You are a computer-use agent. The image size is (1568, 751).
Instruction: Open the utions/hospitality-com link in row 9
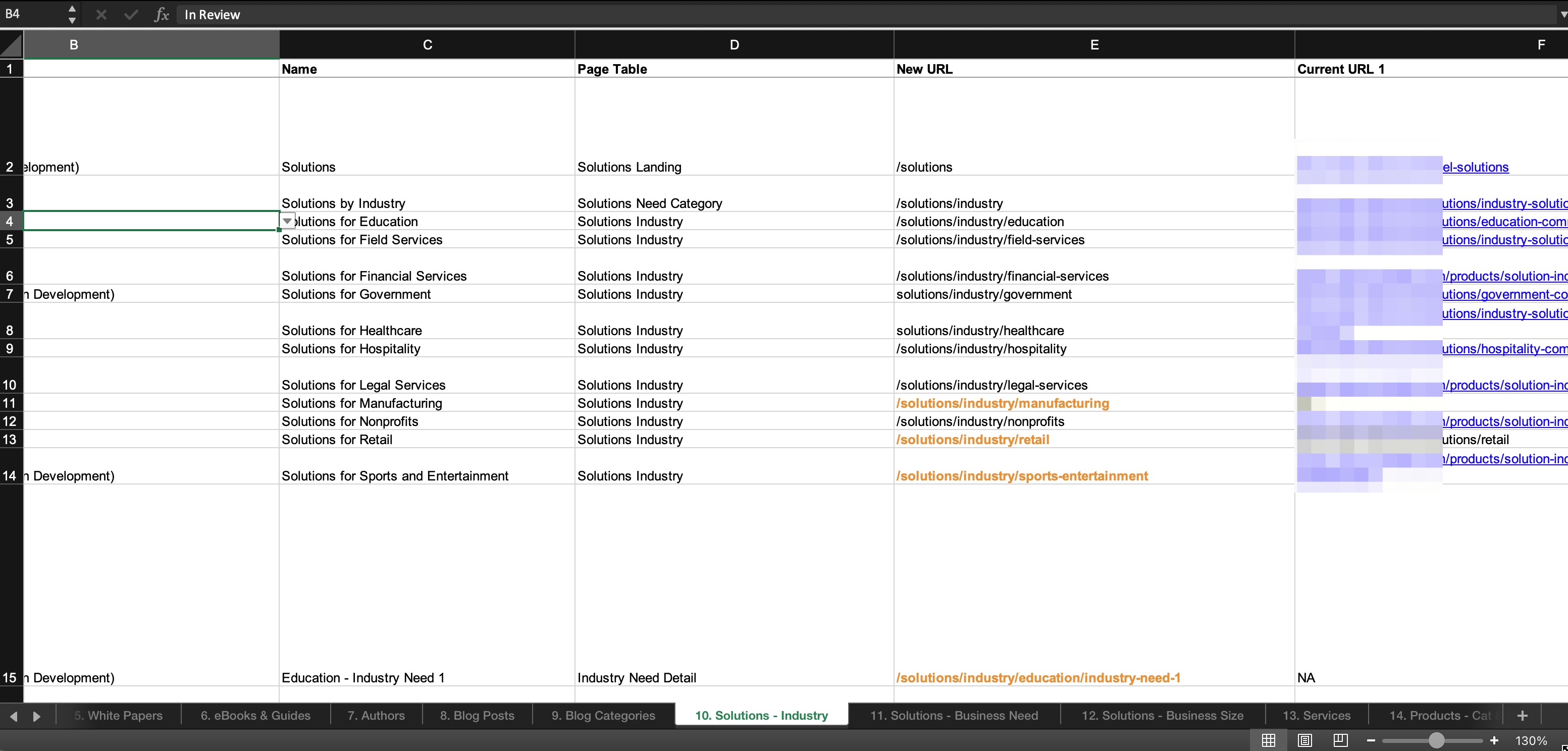(1505, 349)
